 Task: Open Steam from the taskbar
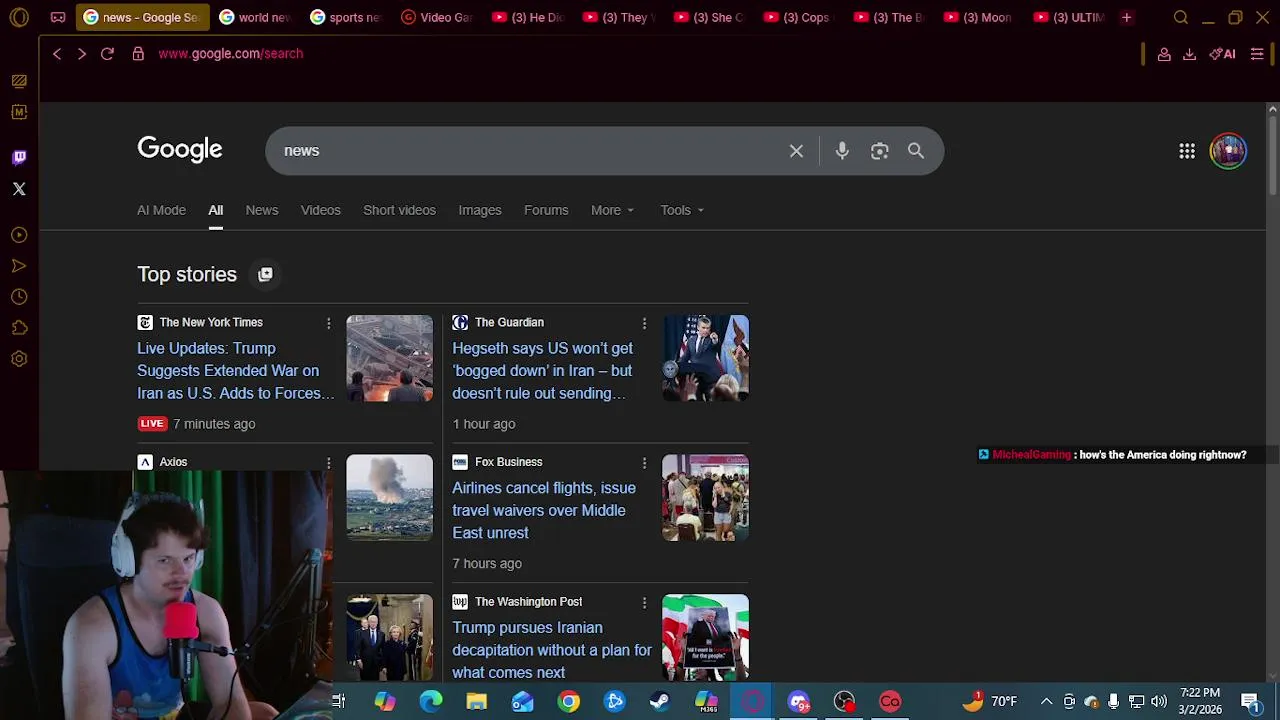coord(660,701)
